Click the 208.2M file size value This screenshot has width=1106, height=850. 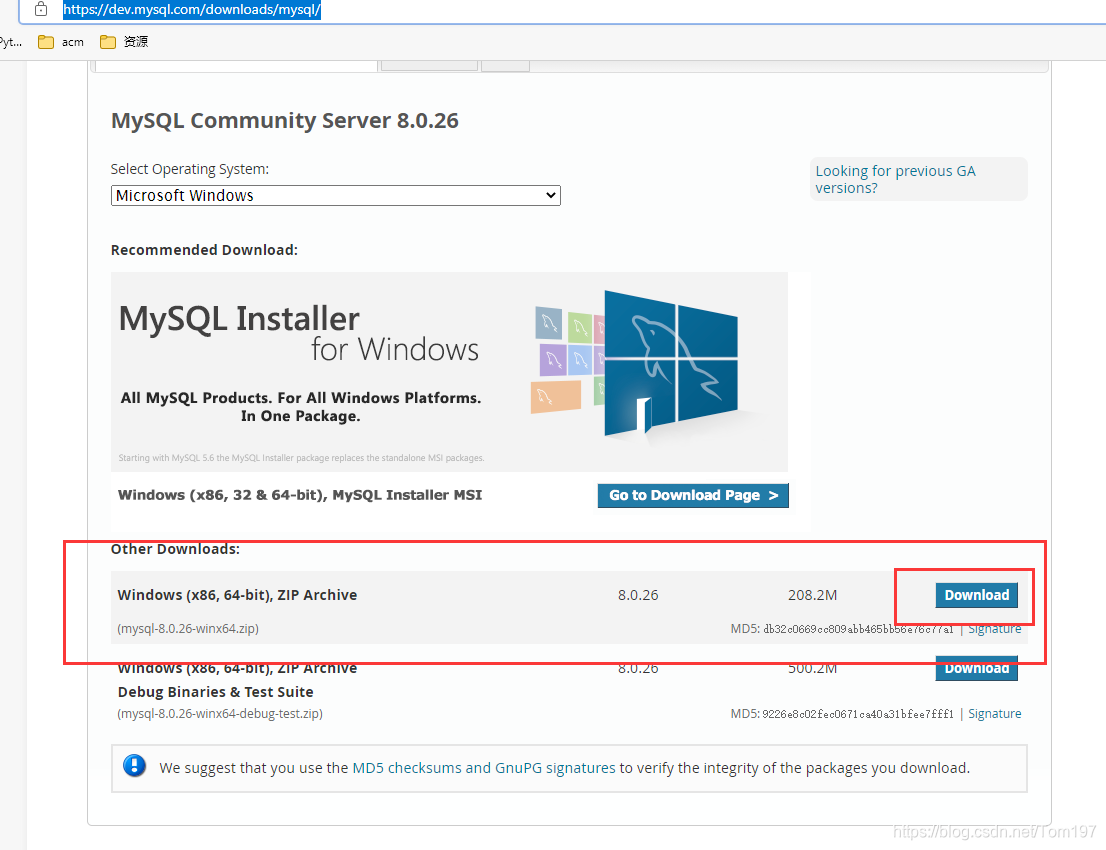(x=813, y=595)
